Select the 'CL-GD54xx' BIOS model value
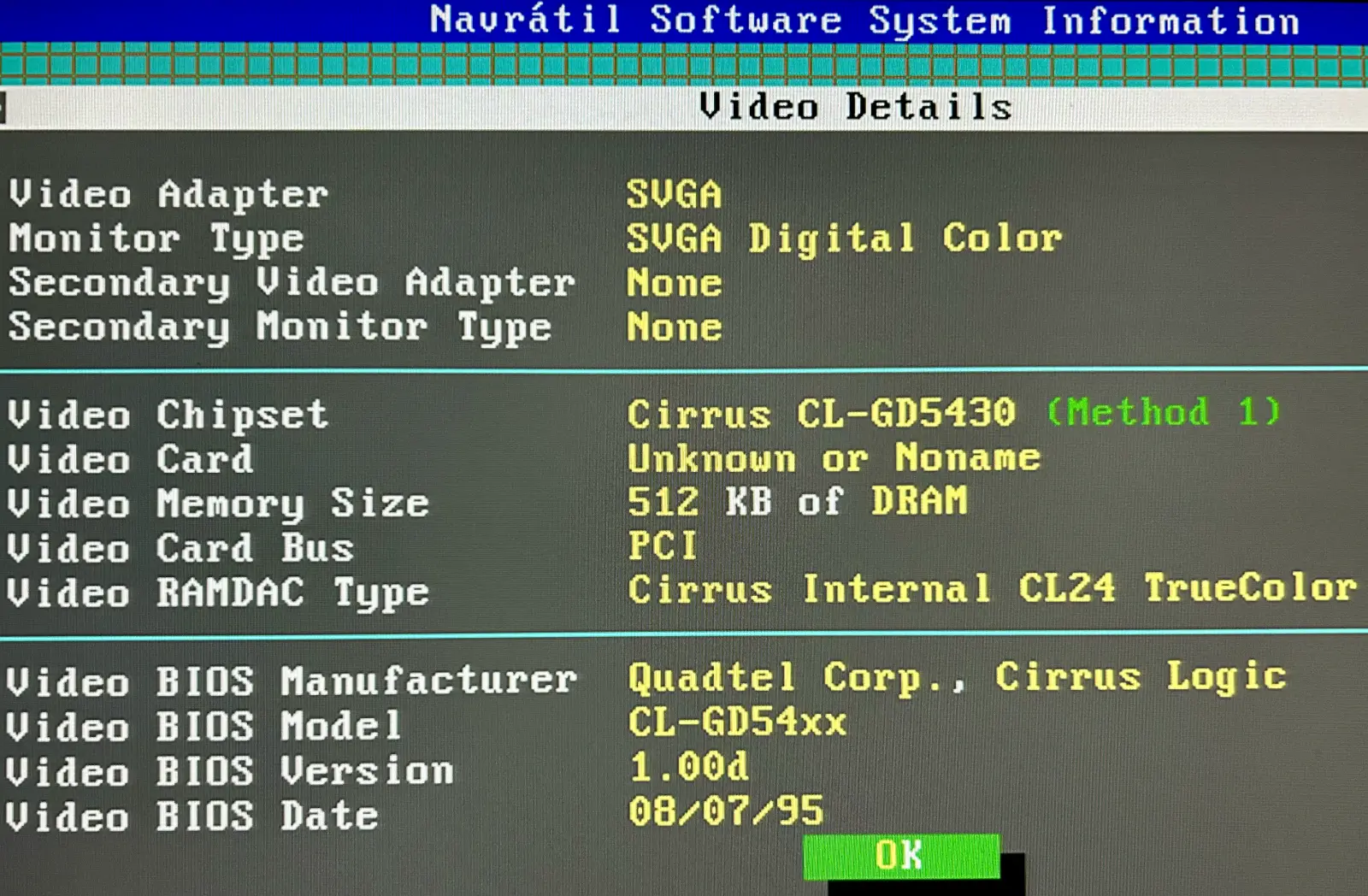Viewport: 1368px width, 896px height. [738, 722]
